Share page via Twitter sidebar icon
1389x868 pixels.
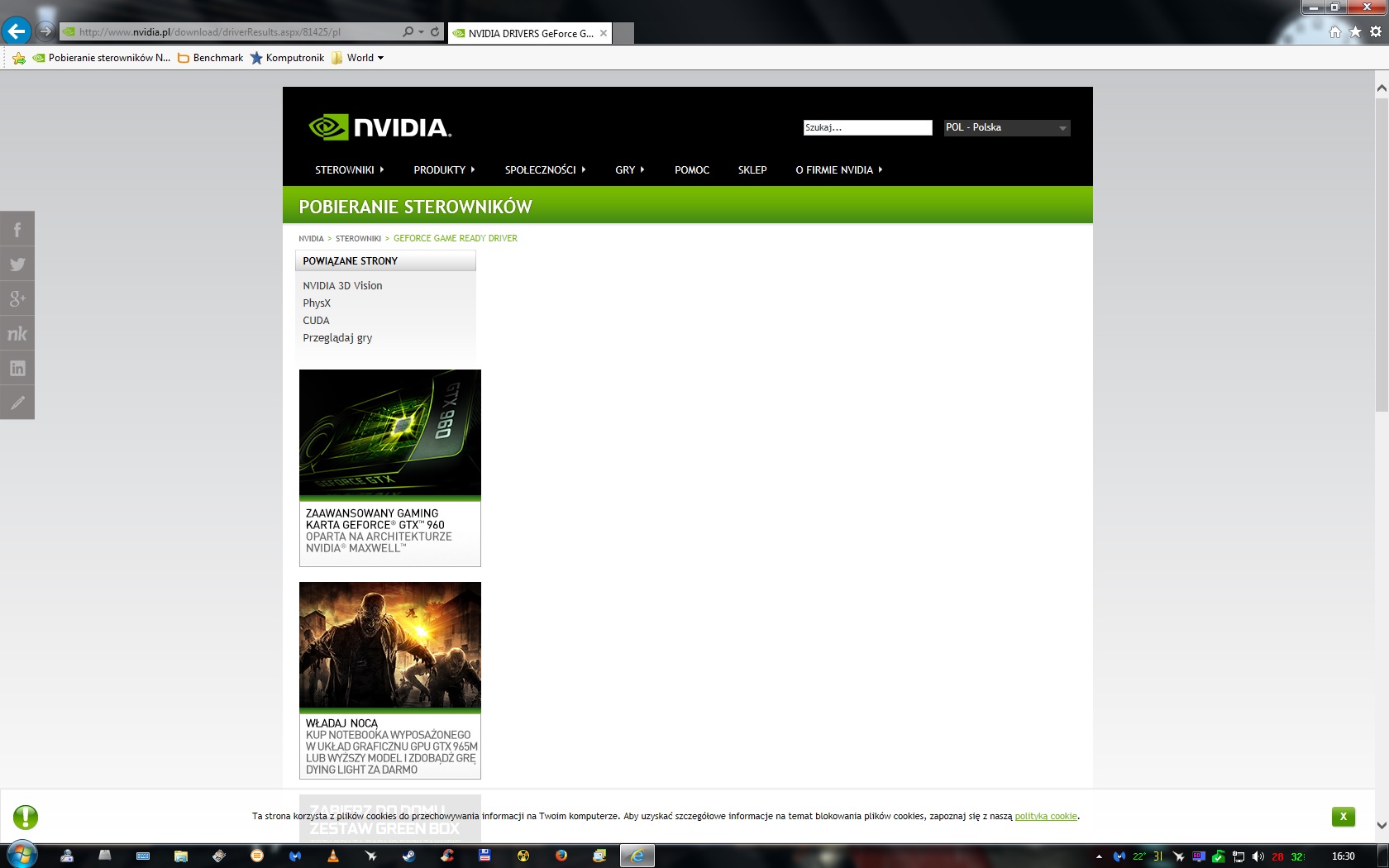17,264
